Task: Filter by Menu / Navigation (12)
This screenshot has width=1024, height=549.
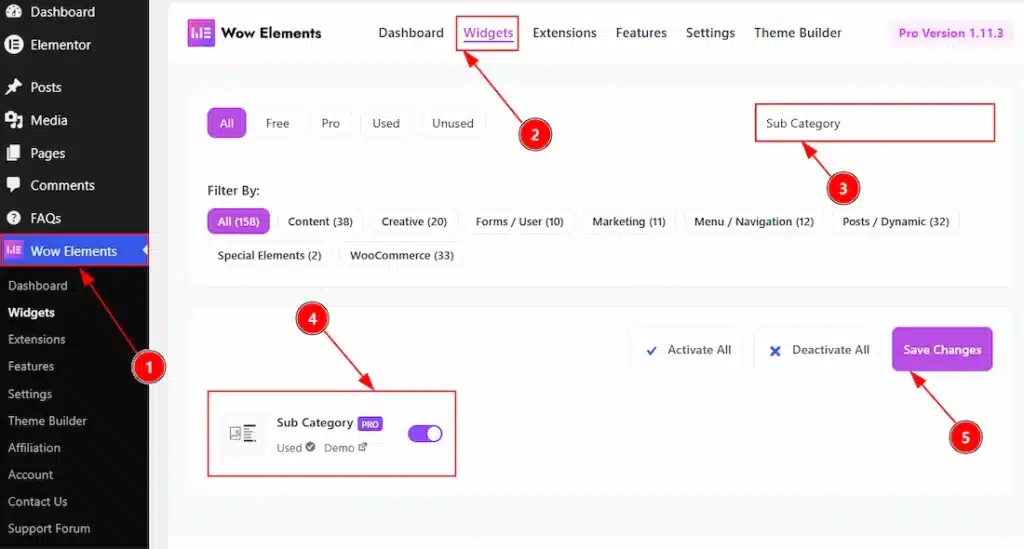Action: tap(754, 221)
